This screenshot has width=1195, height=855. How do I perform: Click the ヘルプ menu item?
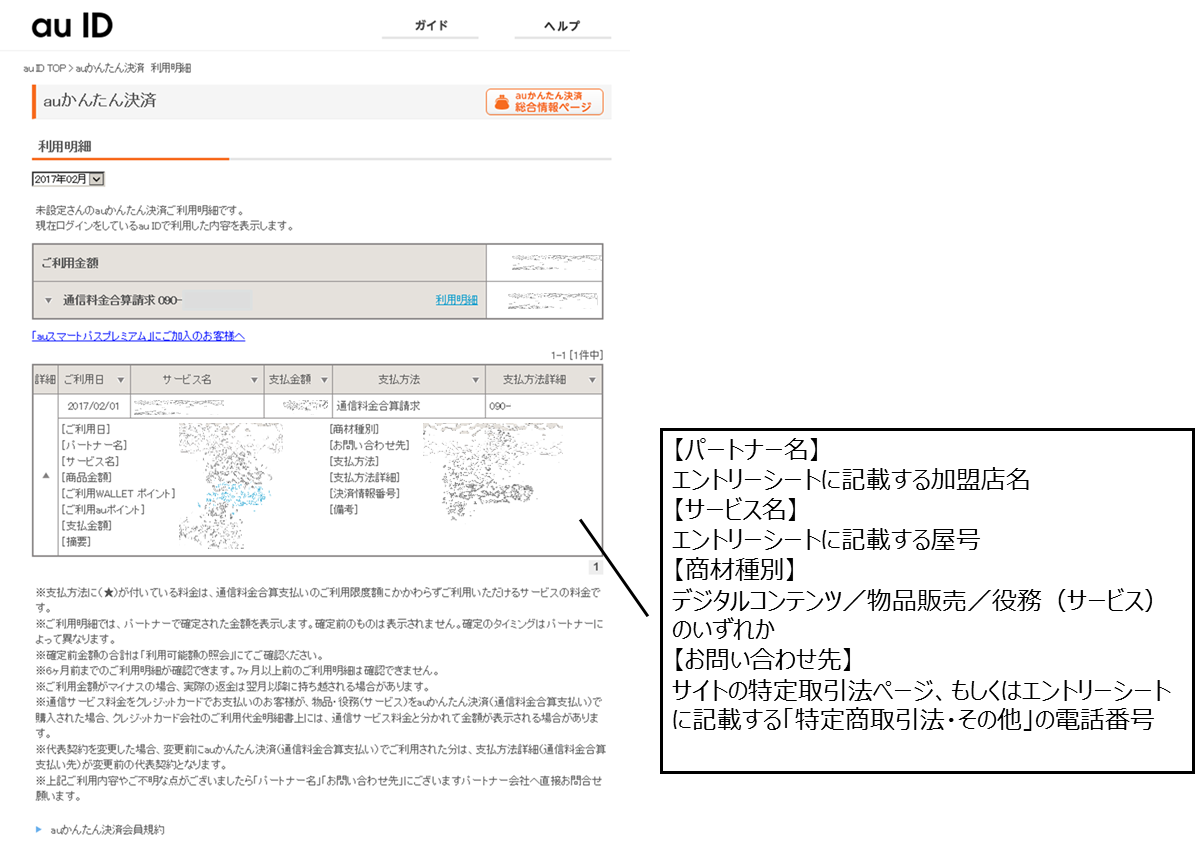pos(561,25)
